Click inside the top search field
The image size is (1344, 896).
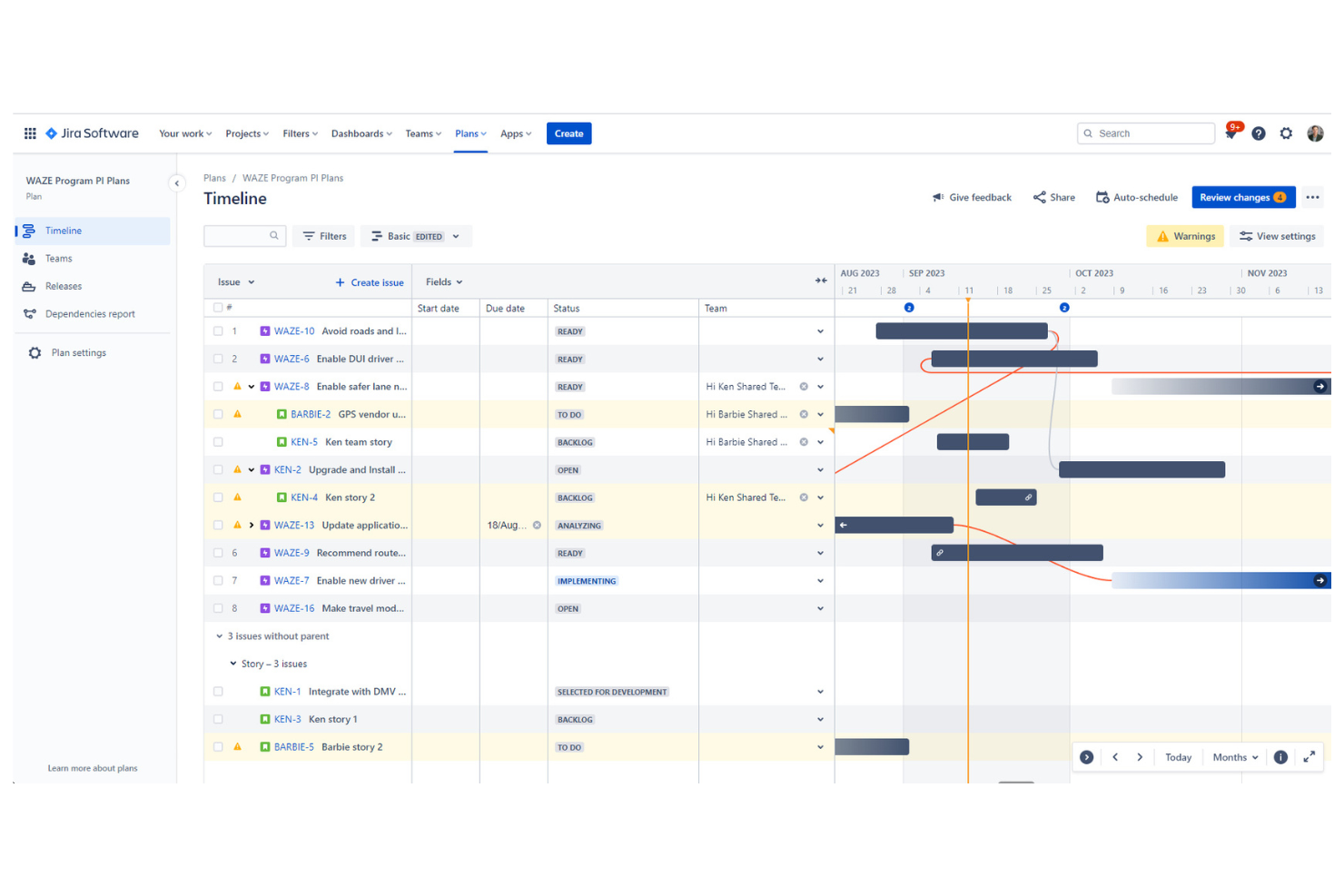[1145, 133]
